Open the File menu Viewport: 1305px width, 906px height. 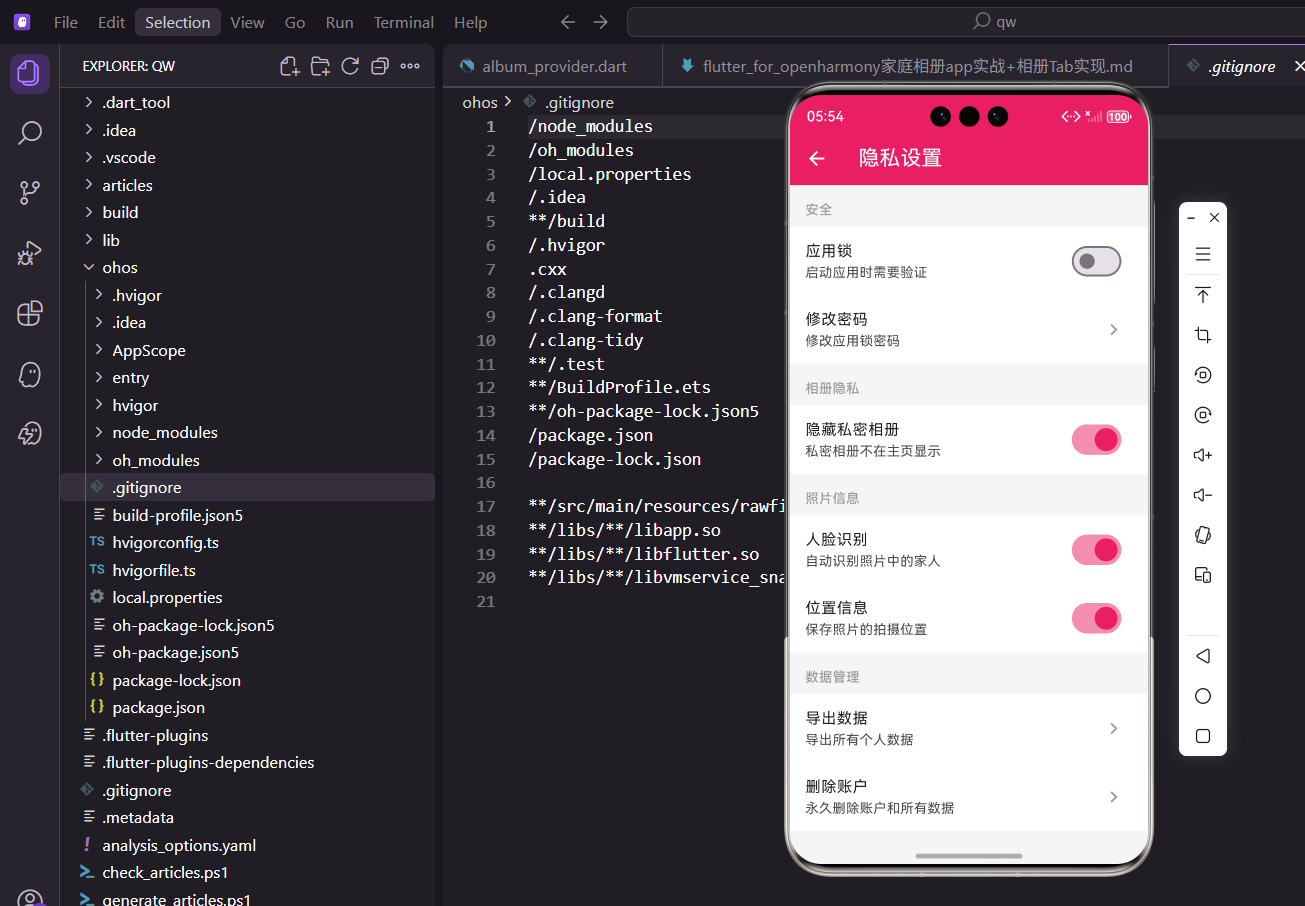[x=66, y=22]
